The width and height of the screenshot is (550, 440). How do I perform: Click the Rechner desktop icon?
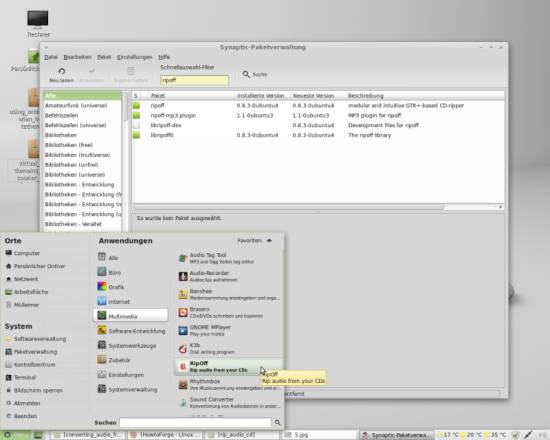point(38,24)
